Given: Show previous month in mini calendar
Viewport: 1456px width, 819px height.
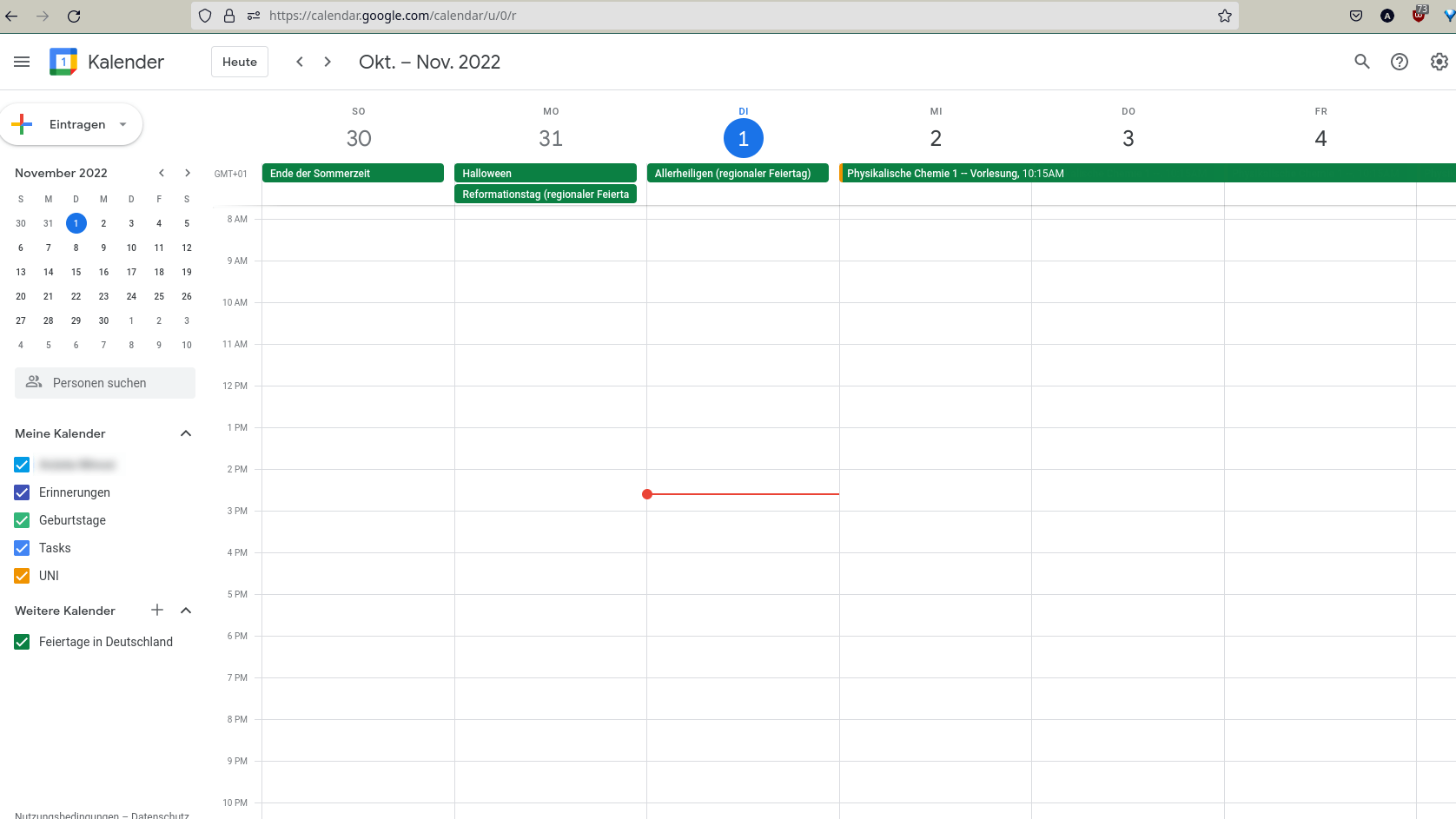Looking at the screenshot, I should tap(162, 173).
